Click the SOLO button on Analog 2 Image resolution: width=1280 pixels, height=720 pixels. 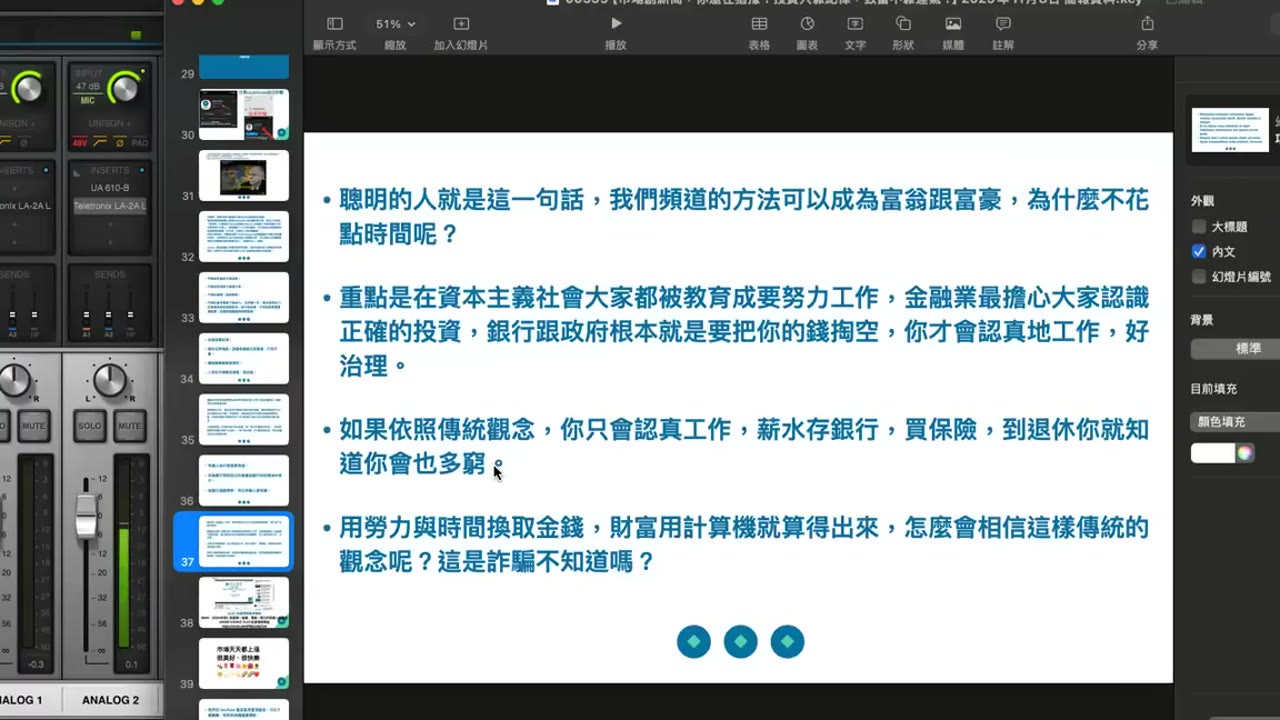point(91,426)
